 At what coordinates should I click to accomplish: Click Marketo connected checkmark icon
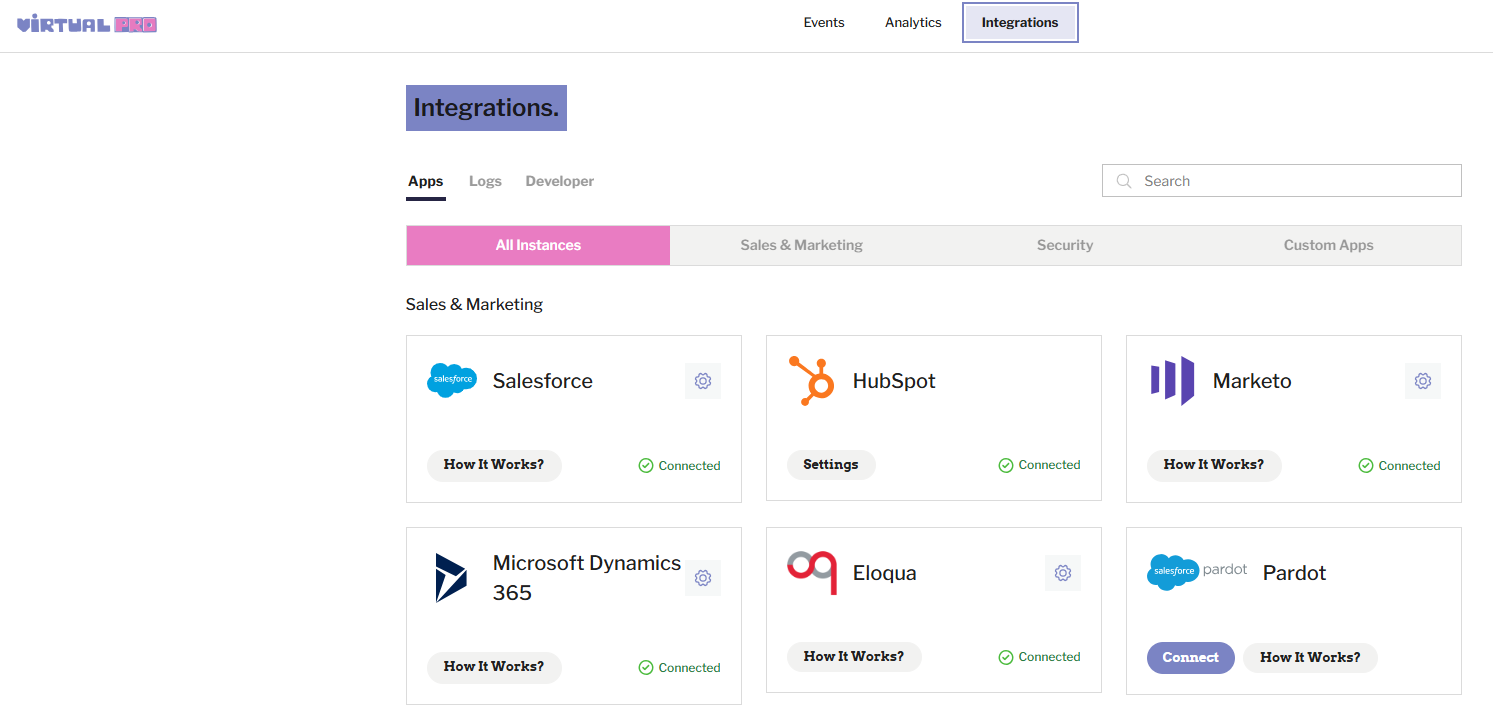1366,466
